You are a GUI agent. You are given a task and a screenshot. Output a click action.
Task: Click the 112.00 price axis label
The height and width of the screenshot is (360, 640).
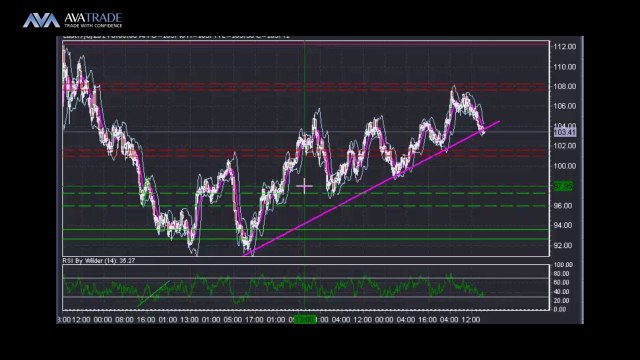[564, 47]
